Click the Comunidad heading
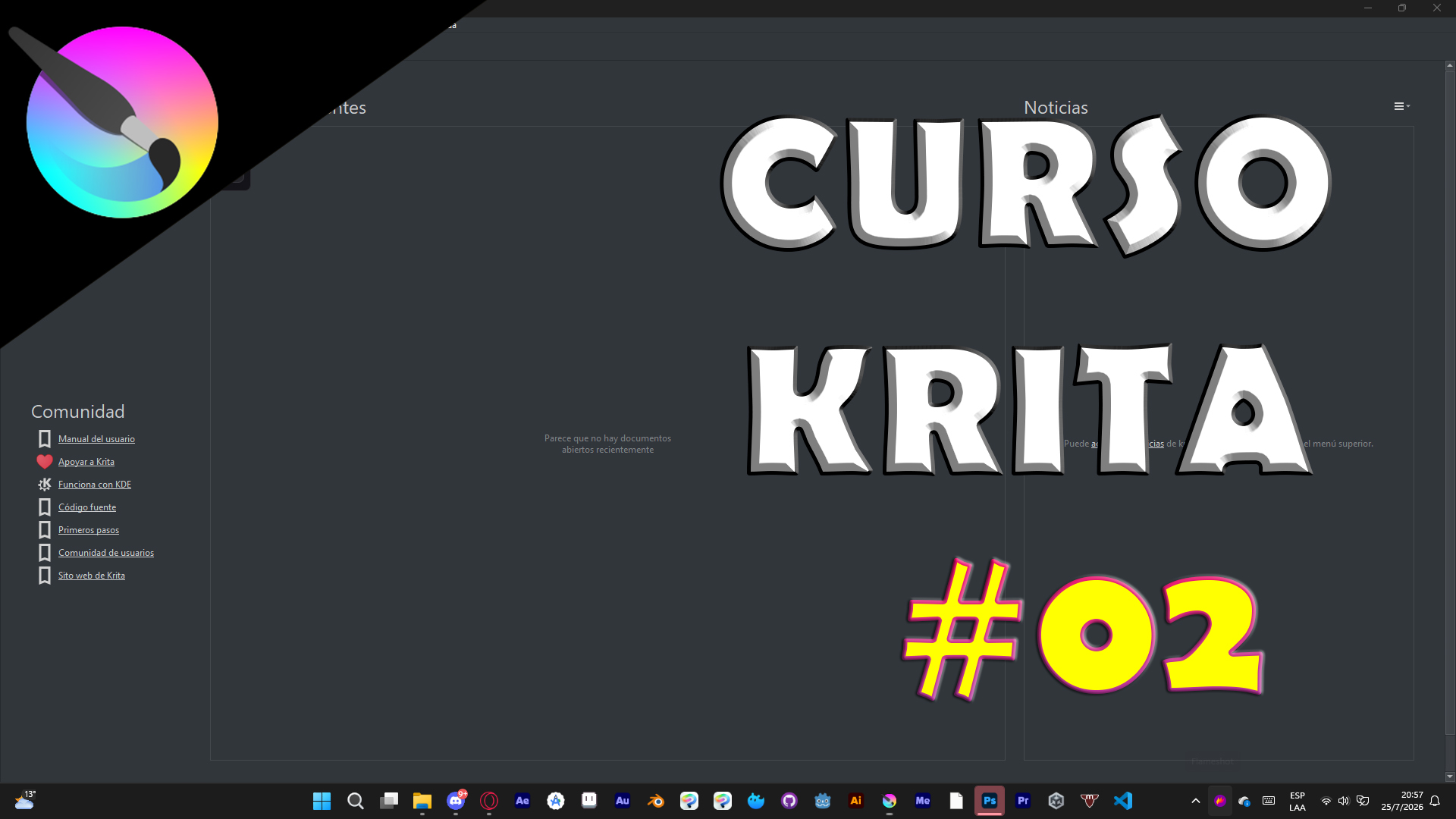The image size is (1456, 819). pyautogui.click(x=77, y=412)
